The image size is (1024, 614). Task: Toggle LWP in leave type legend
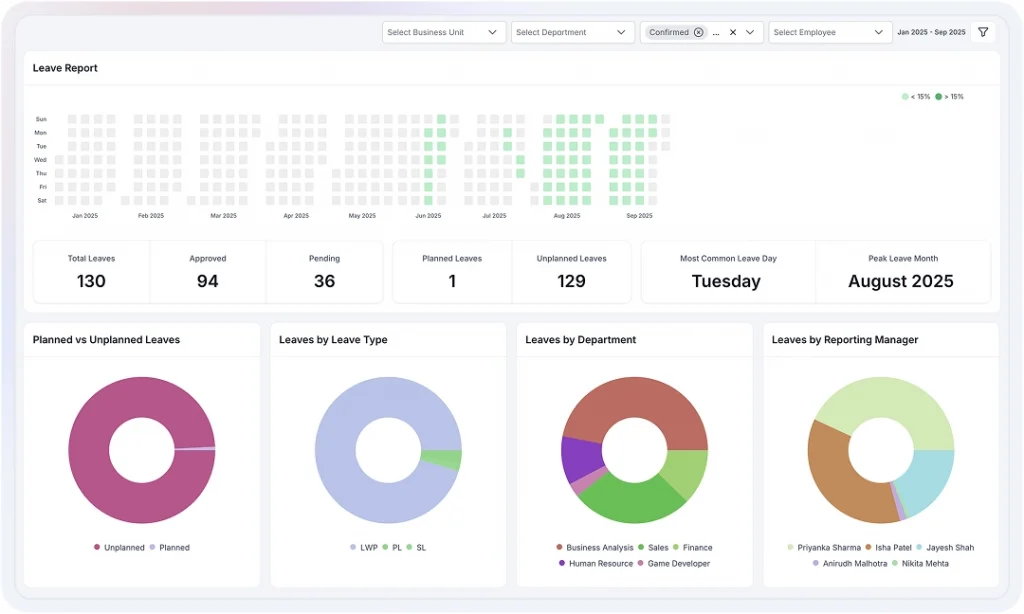point(363,547)
